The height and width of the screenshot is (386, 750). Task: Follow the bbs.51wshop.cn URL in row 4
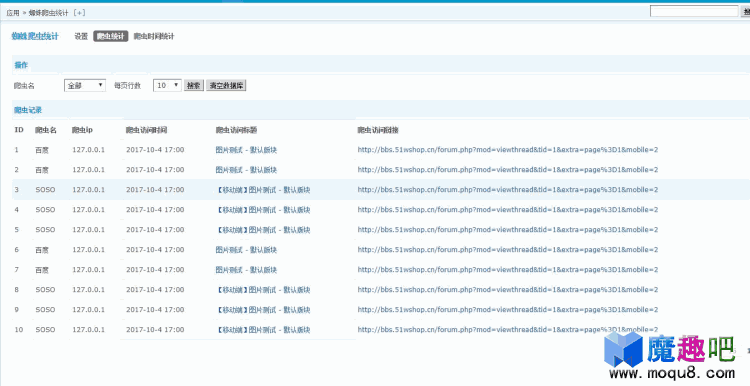point(508,210)
